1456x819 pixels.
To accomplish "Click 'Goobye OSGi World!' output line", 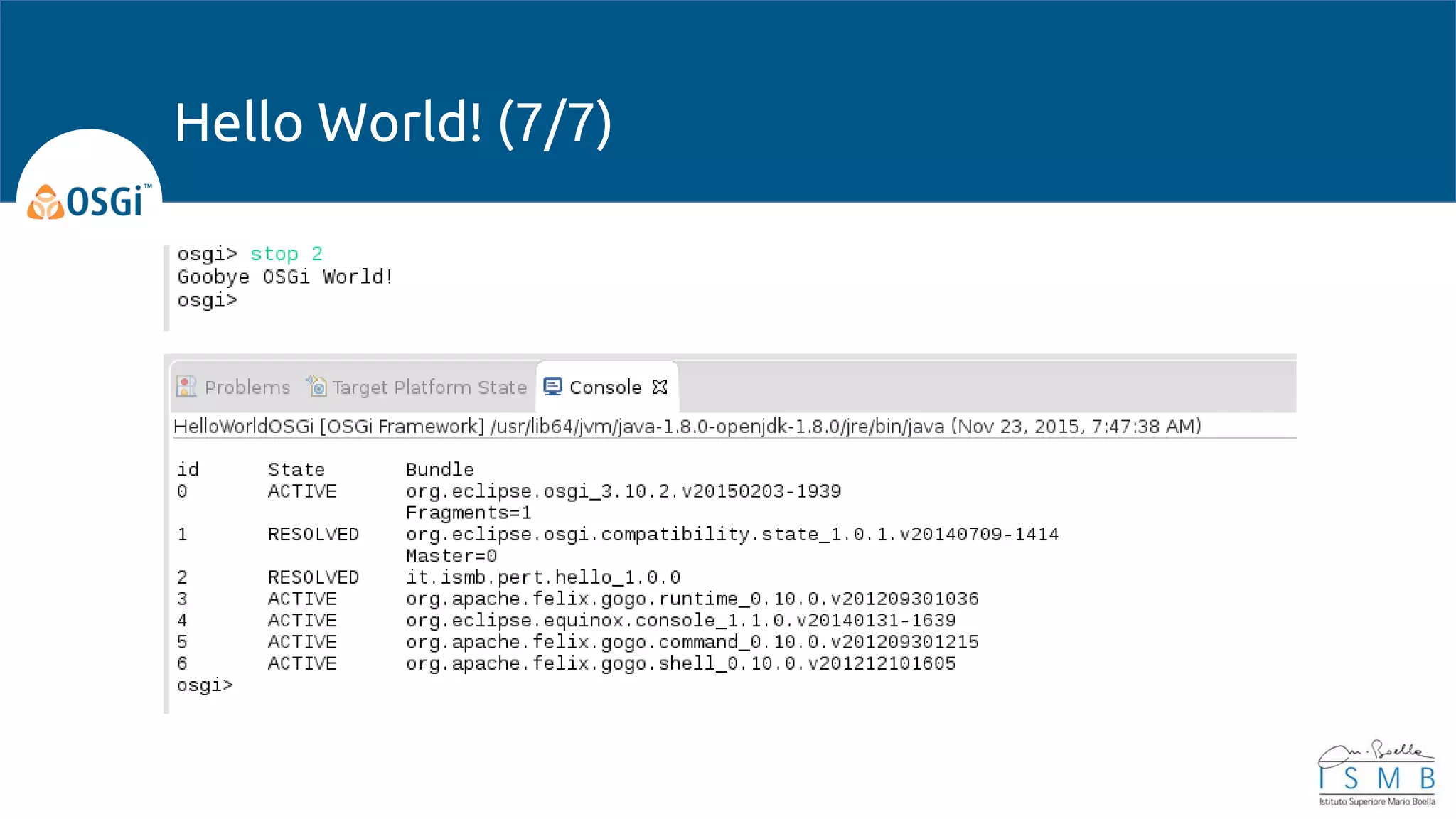I will pos(285,277).
